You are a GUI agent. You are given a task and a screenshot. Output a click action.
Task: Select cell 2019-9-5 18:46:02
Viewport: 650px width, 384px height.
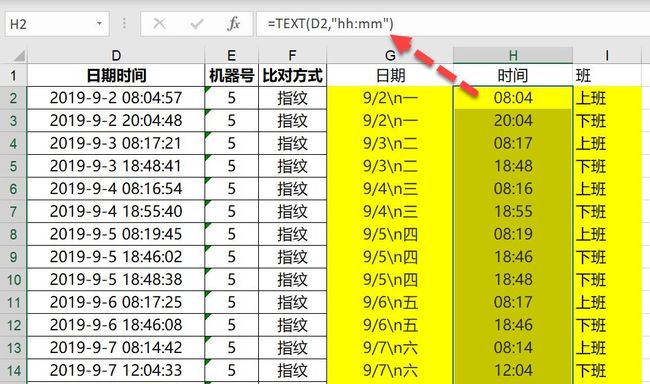tap(116, 257)
